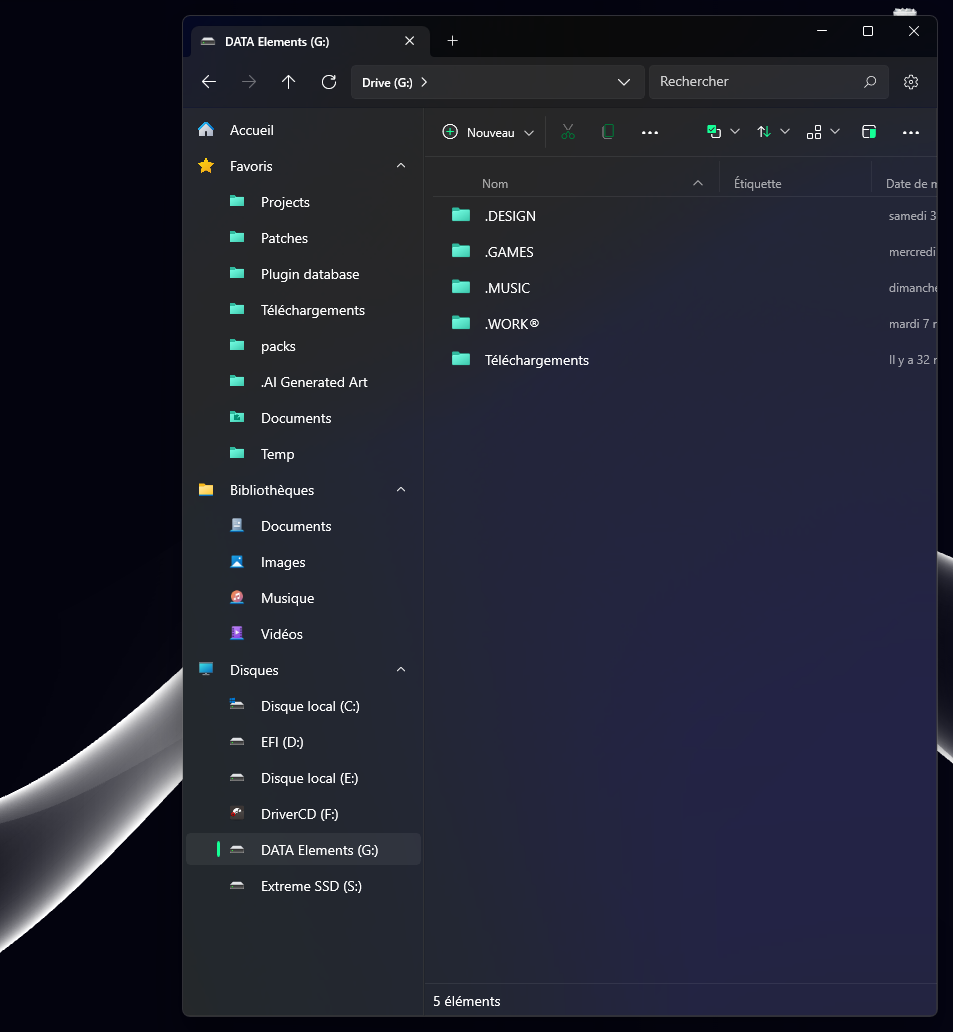Click the layout view icon in toolbar
The image size is (953, 1032).
pyautogui.click(x=815, y=131)
